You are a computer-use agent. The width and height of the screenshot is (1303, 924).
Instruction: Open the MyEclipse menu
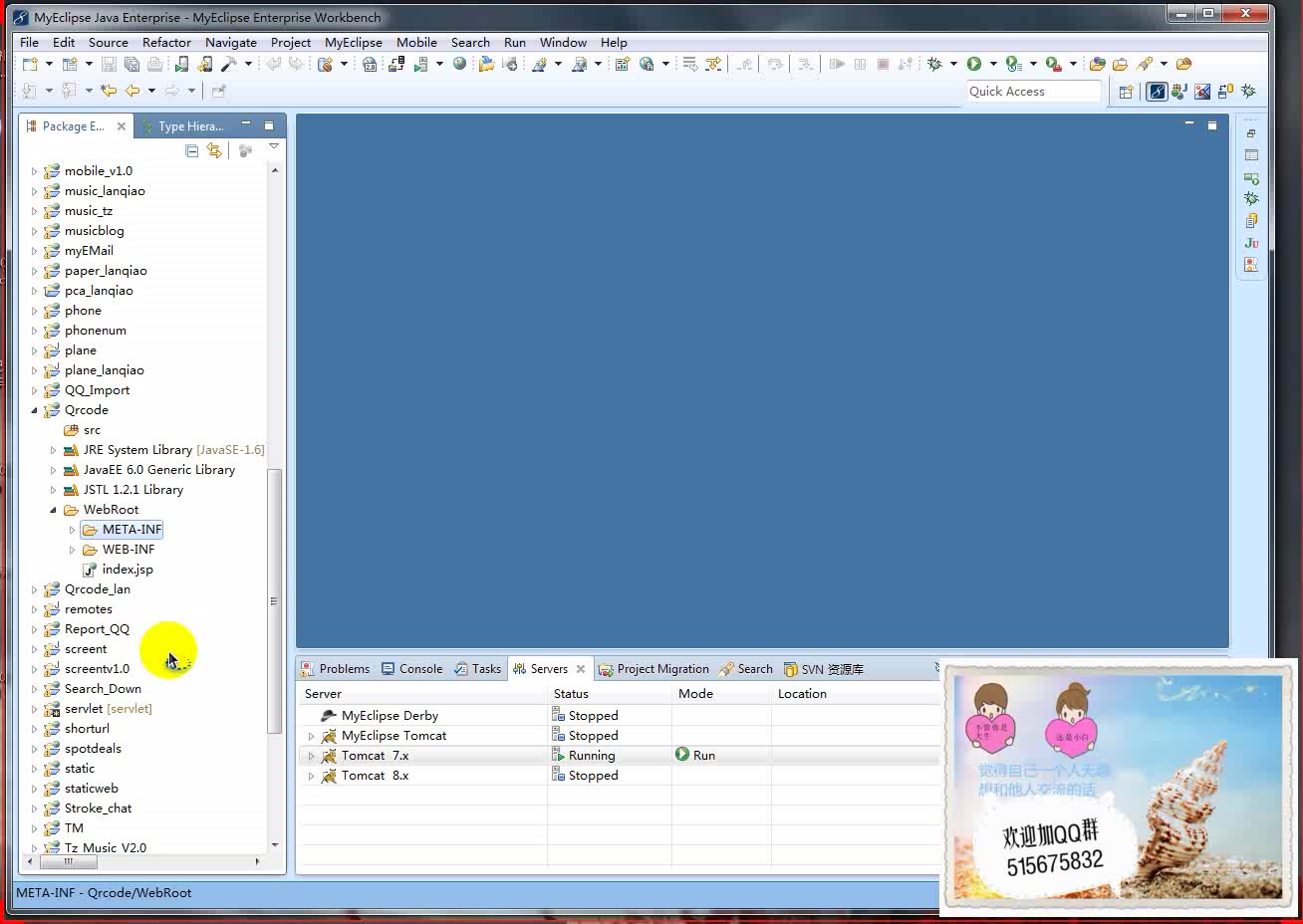(354, 42)
